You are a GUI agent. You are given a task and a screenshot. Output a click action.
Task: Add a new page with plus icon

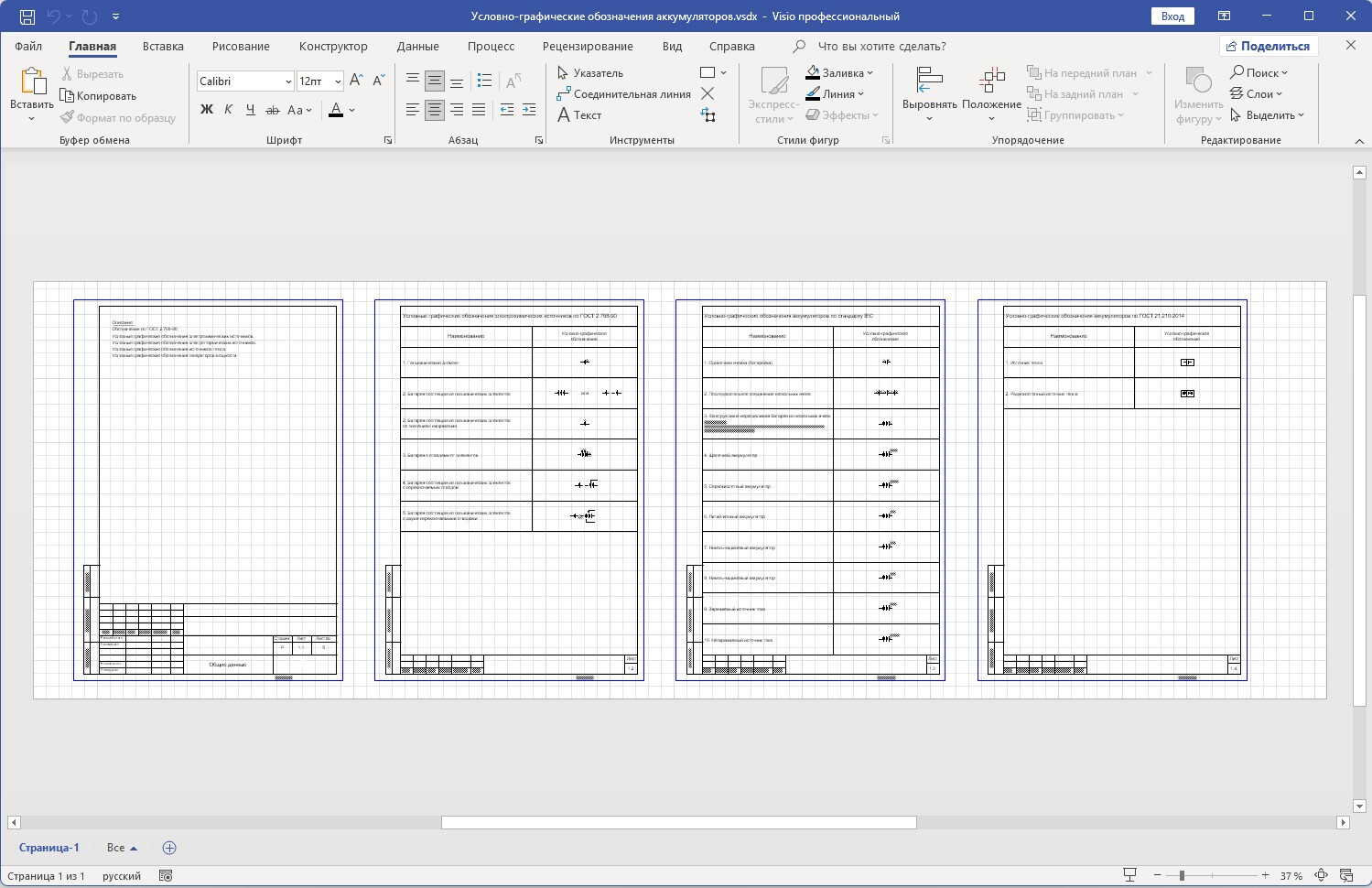tap(169, 848)
